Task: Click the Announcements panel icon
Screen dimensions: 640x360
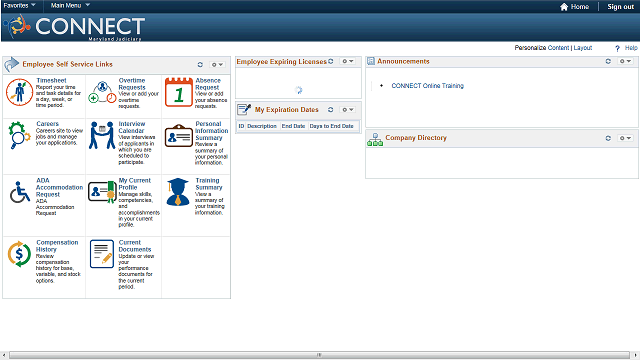Action: pos(371,61)
